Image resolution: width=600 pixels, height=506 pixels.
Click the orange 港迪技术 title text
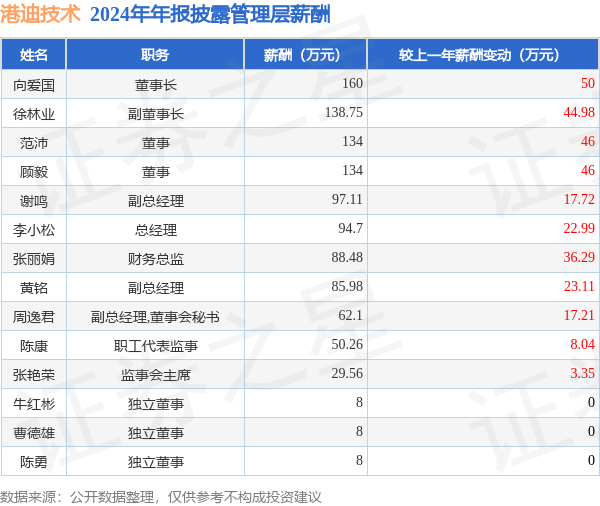(x=40, y=14)
